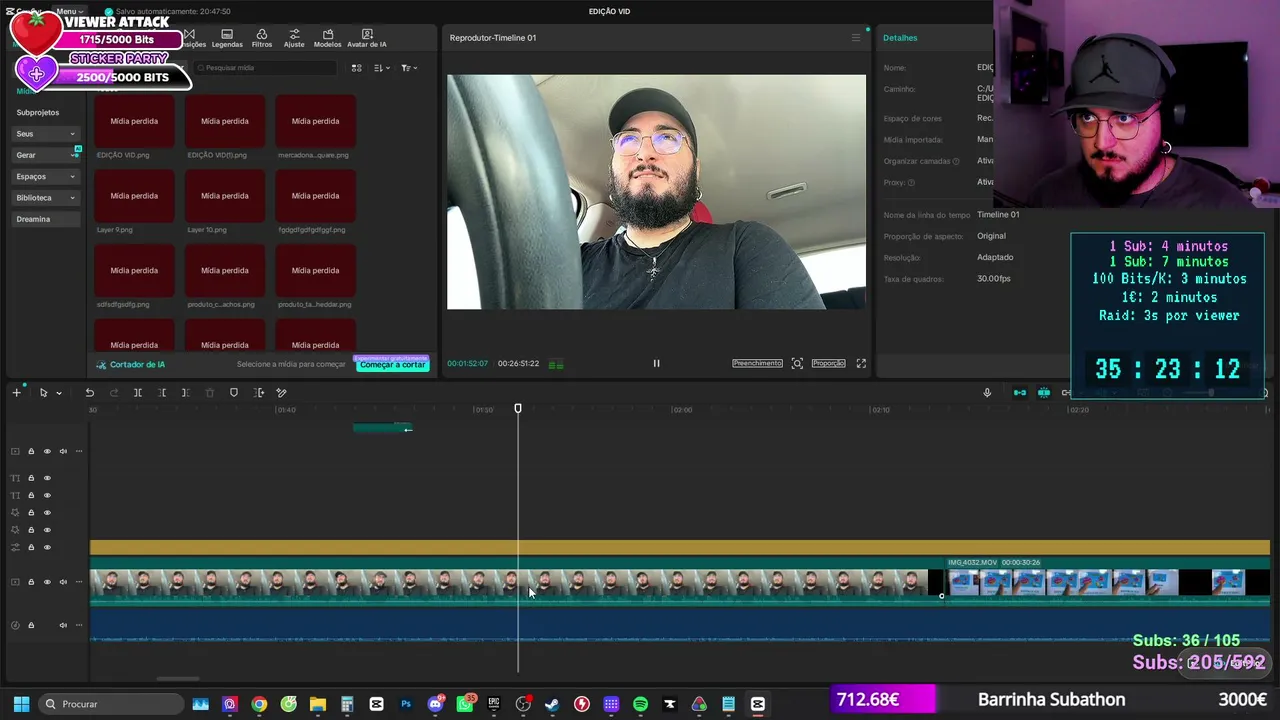Image resolution: width=1280 pixels, height=720 pixels.
Task: Focus the Pesquisar mídia search field
Action: click(x=265, y=68)
